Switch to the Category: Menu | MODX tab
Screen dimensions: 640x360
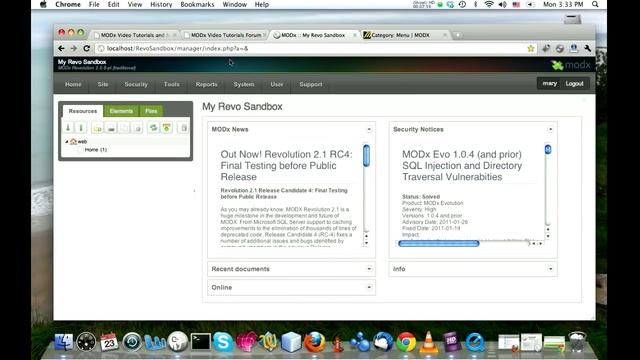point(405,35)
